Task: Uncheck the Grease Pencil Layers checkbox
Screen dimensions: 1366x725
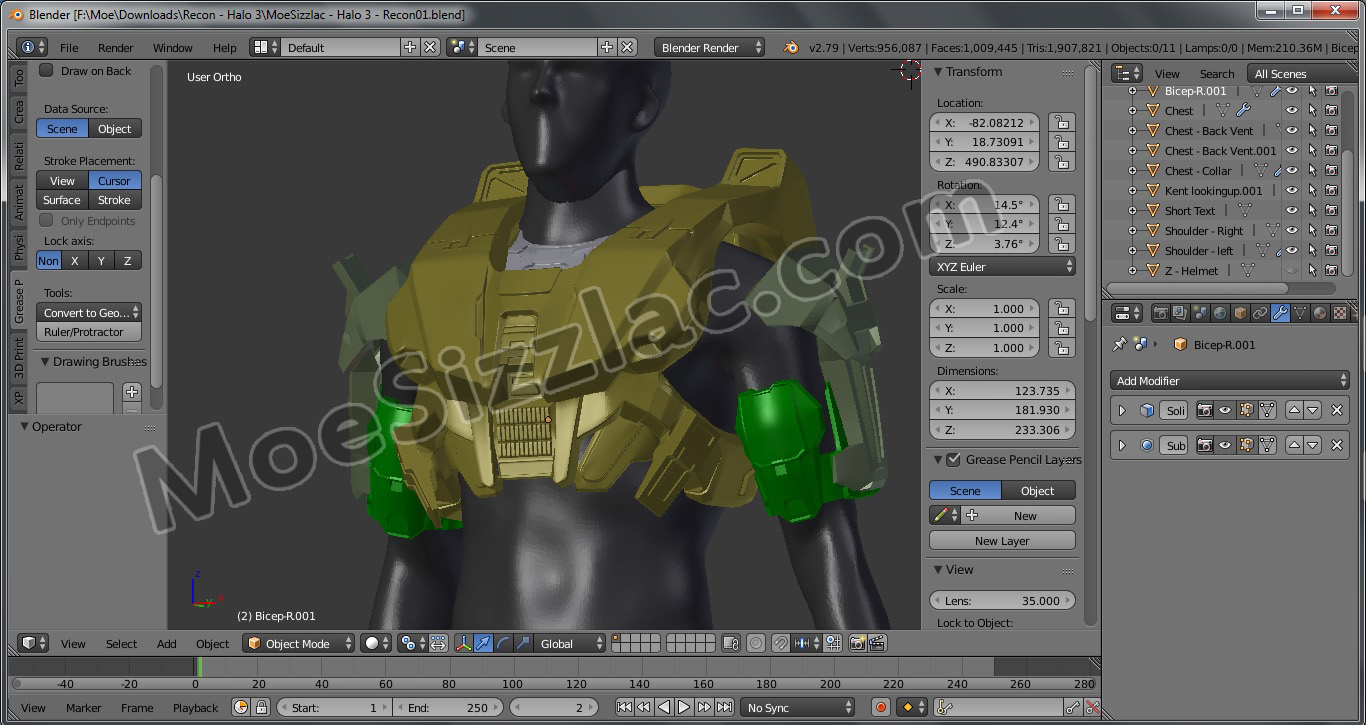Action: [x=954, y=460]
